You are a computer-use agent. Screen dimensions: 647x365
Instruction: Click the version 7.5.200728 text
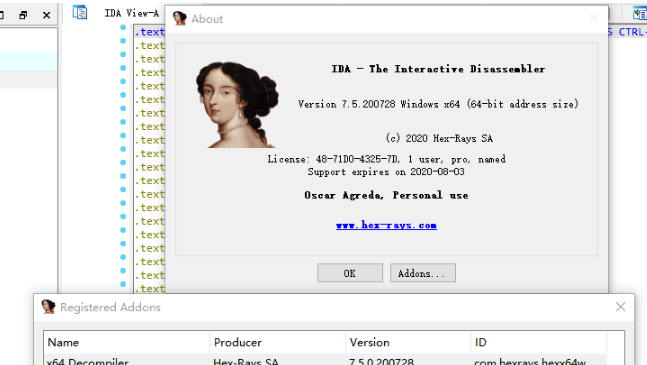point(438,104)
